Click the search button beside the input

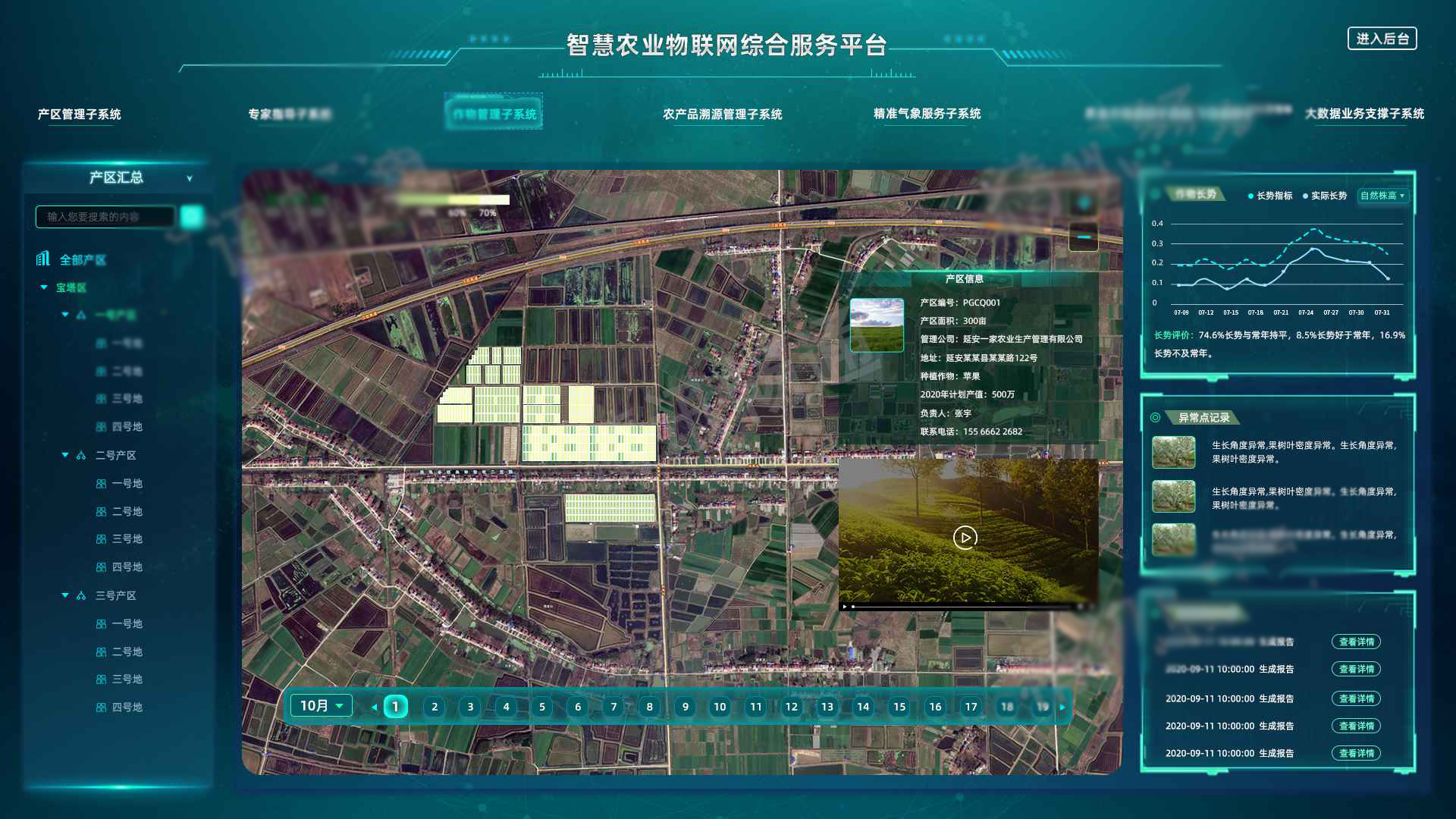pos(192,217)
